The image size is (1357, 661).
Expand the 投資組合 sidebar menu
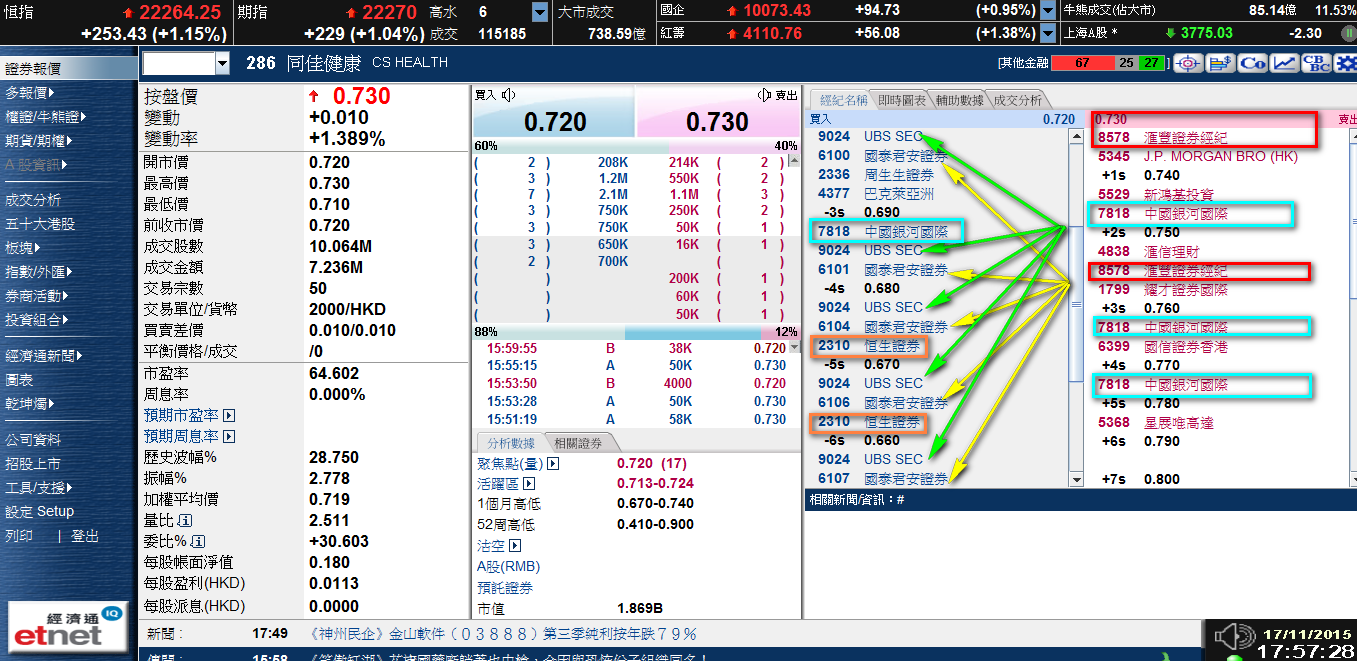[x=36, y=320]
